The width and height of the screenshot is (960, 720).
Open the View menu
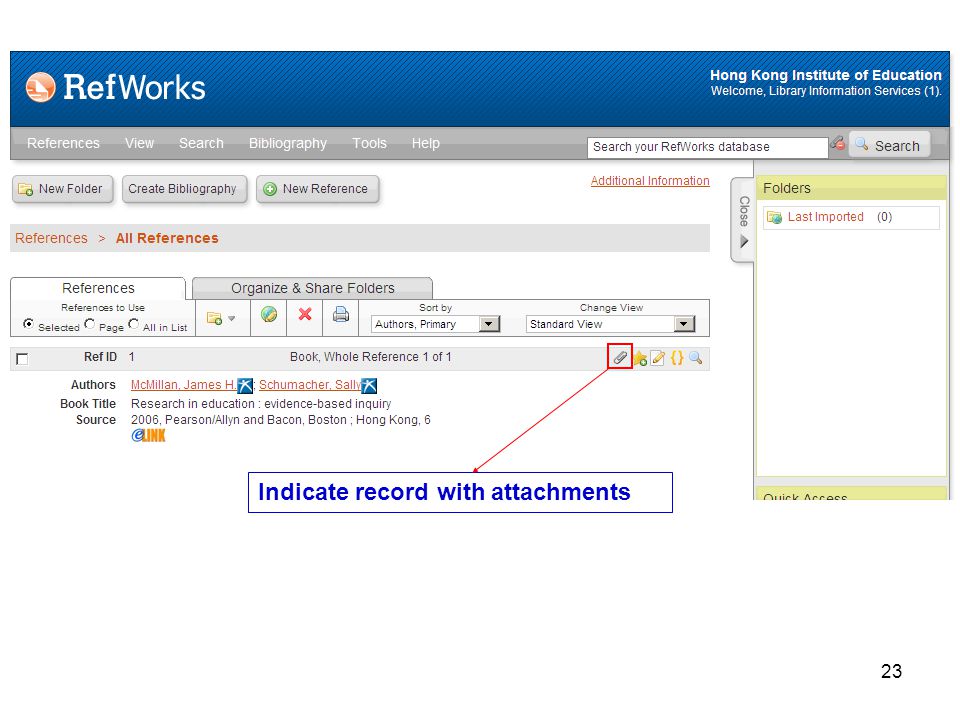140,143
